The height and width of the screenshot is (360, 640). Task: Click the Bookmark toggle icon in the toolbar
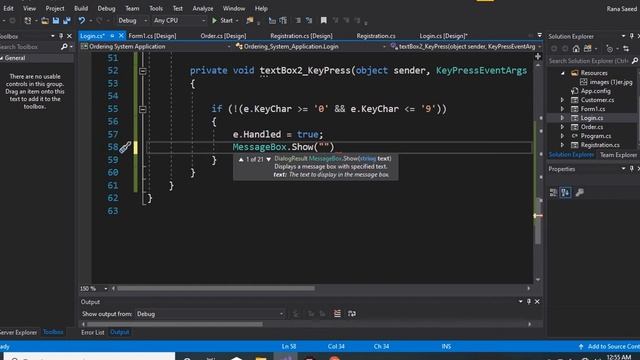(323, 20)
